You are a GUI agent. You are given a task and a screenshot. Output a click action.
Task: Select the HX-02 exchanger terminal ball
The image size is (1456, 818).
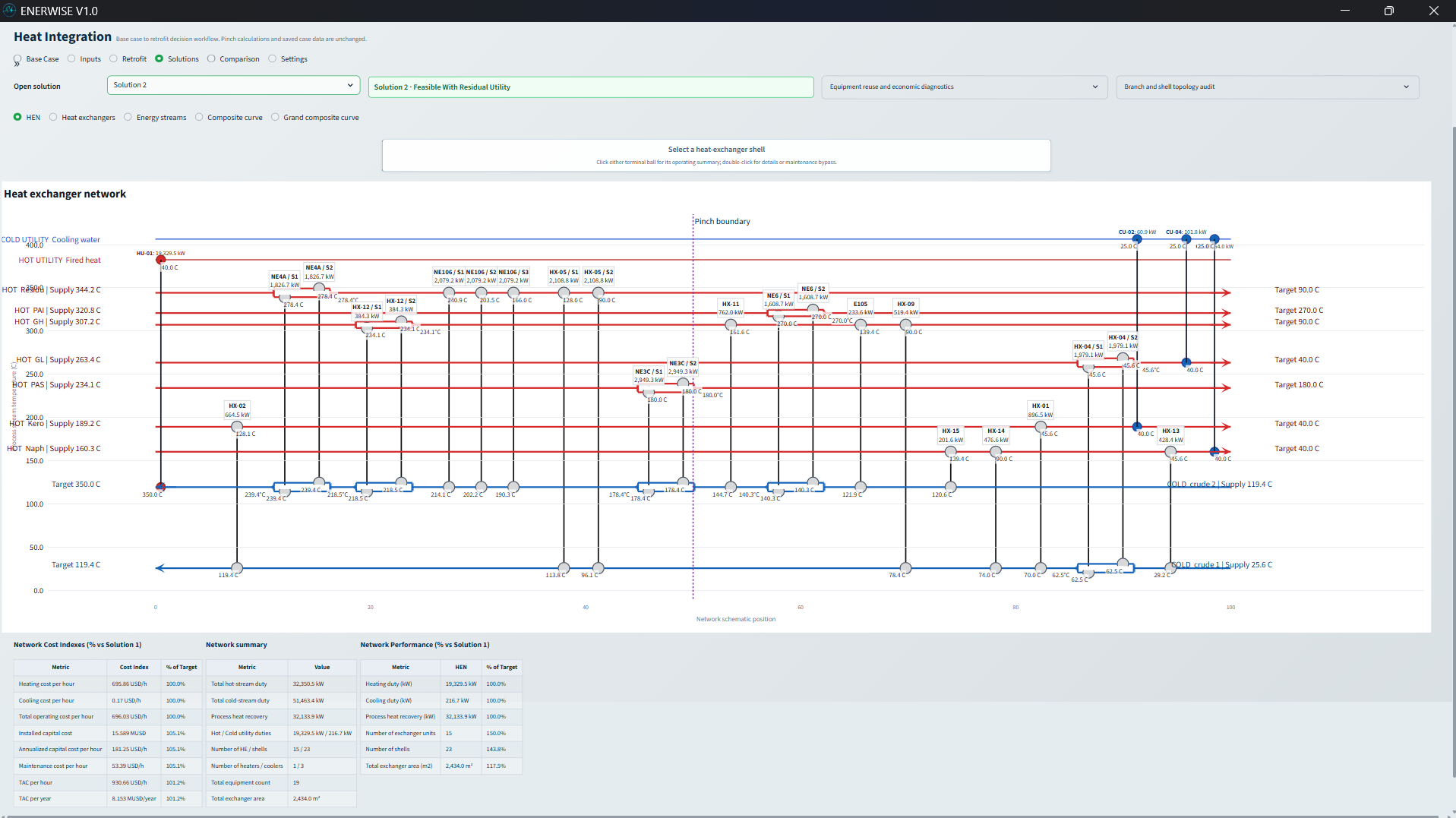237,427
